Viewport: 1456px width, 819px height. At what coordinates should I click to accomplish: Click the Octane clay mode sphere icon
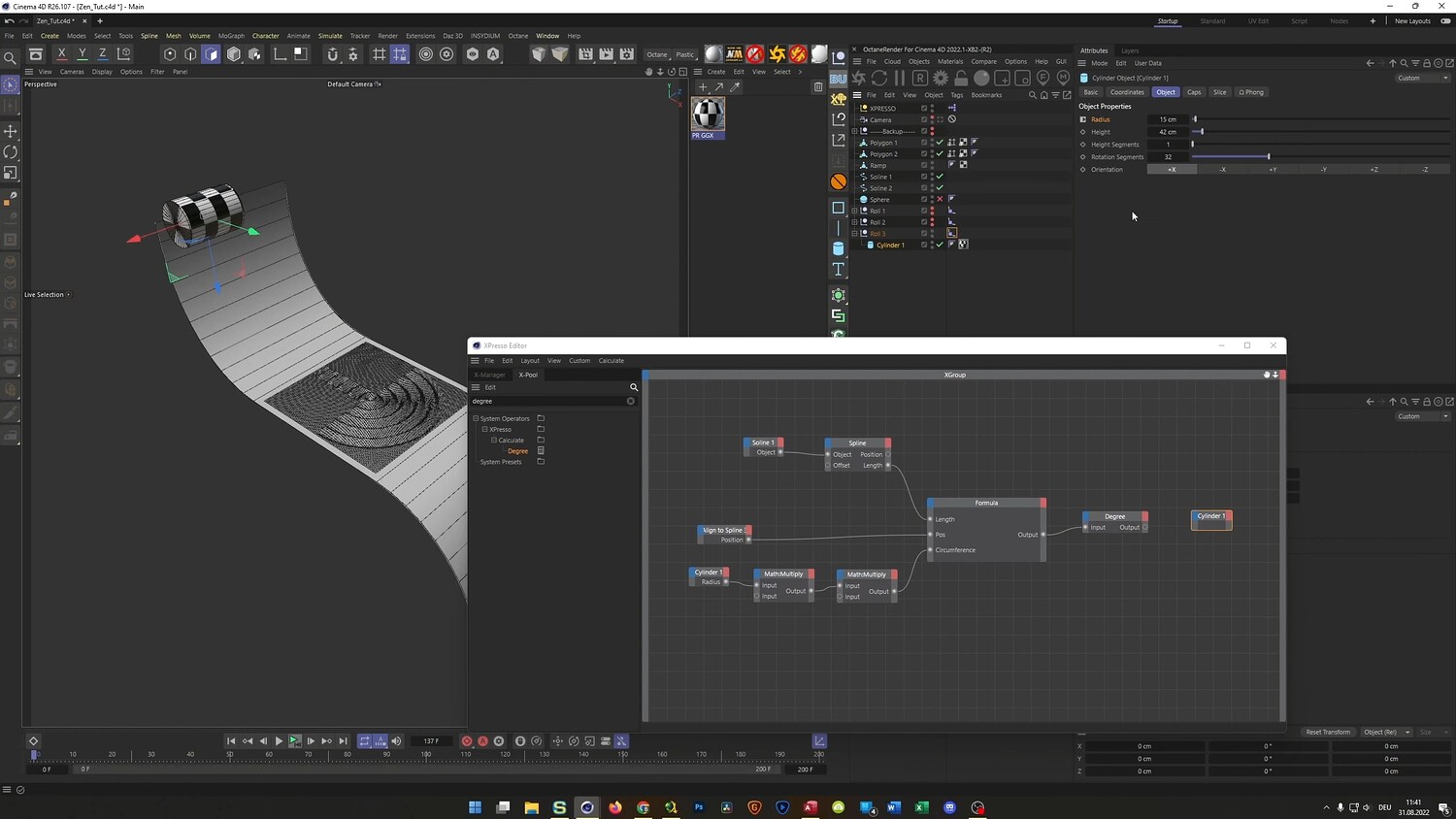point(981,78)
